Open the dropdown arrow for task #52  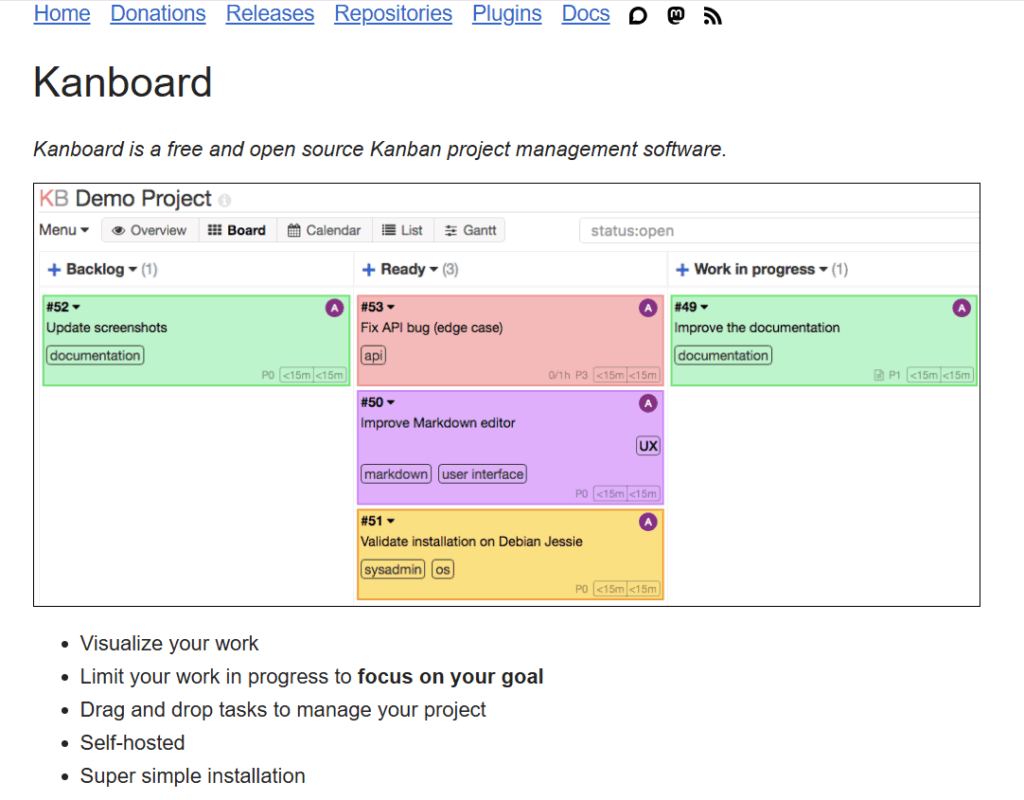click(77, 307)
